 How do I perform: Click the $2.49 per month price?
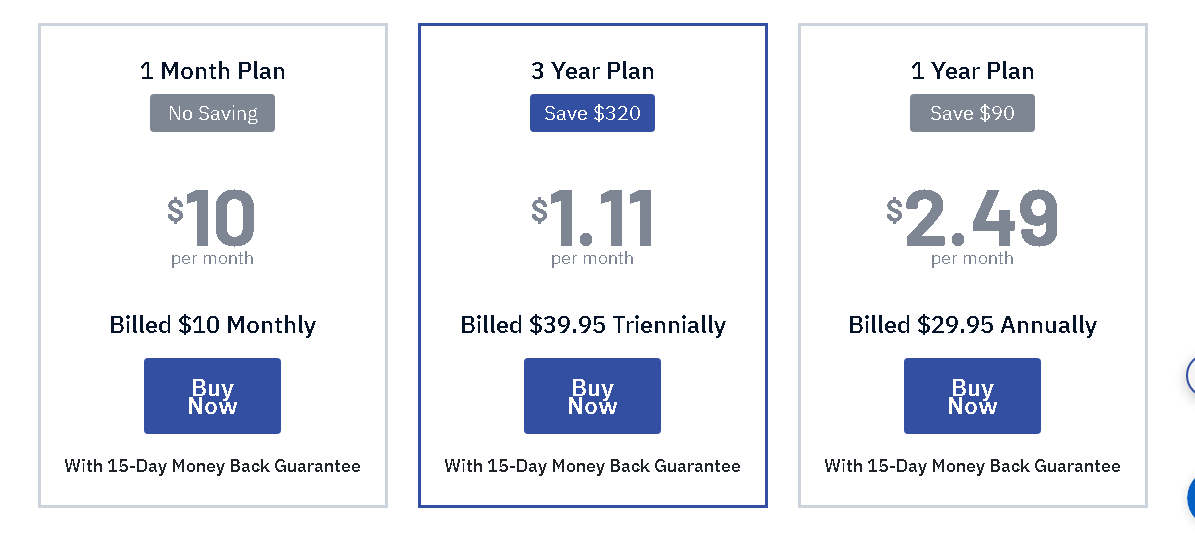pyautogui.click(x=972, y=222)
